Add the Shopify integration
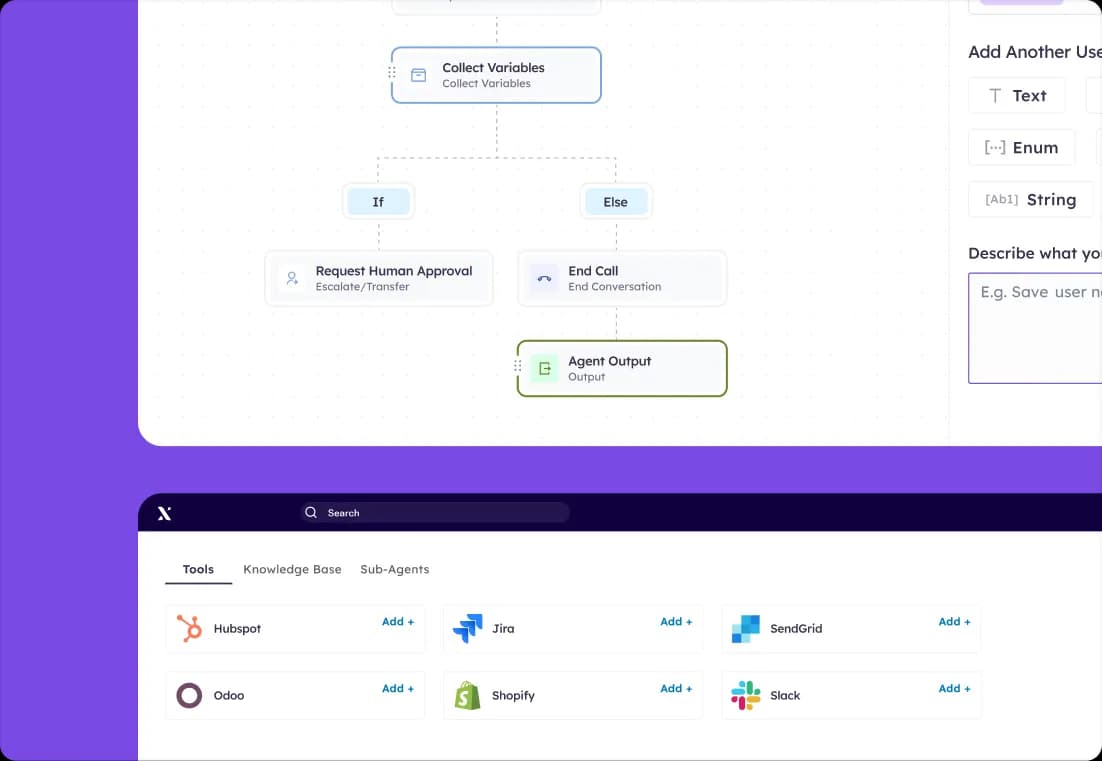Viewport: 1102px width, 761px height. point(676,688)
